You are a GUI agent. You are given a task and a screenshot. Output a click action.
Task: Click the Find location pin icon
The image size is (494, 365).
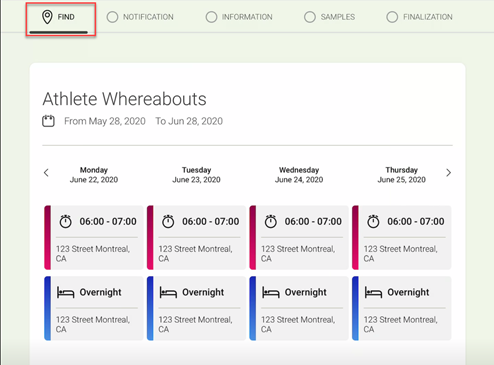[47, 17]
